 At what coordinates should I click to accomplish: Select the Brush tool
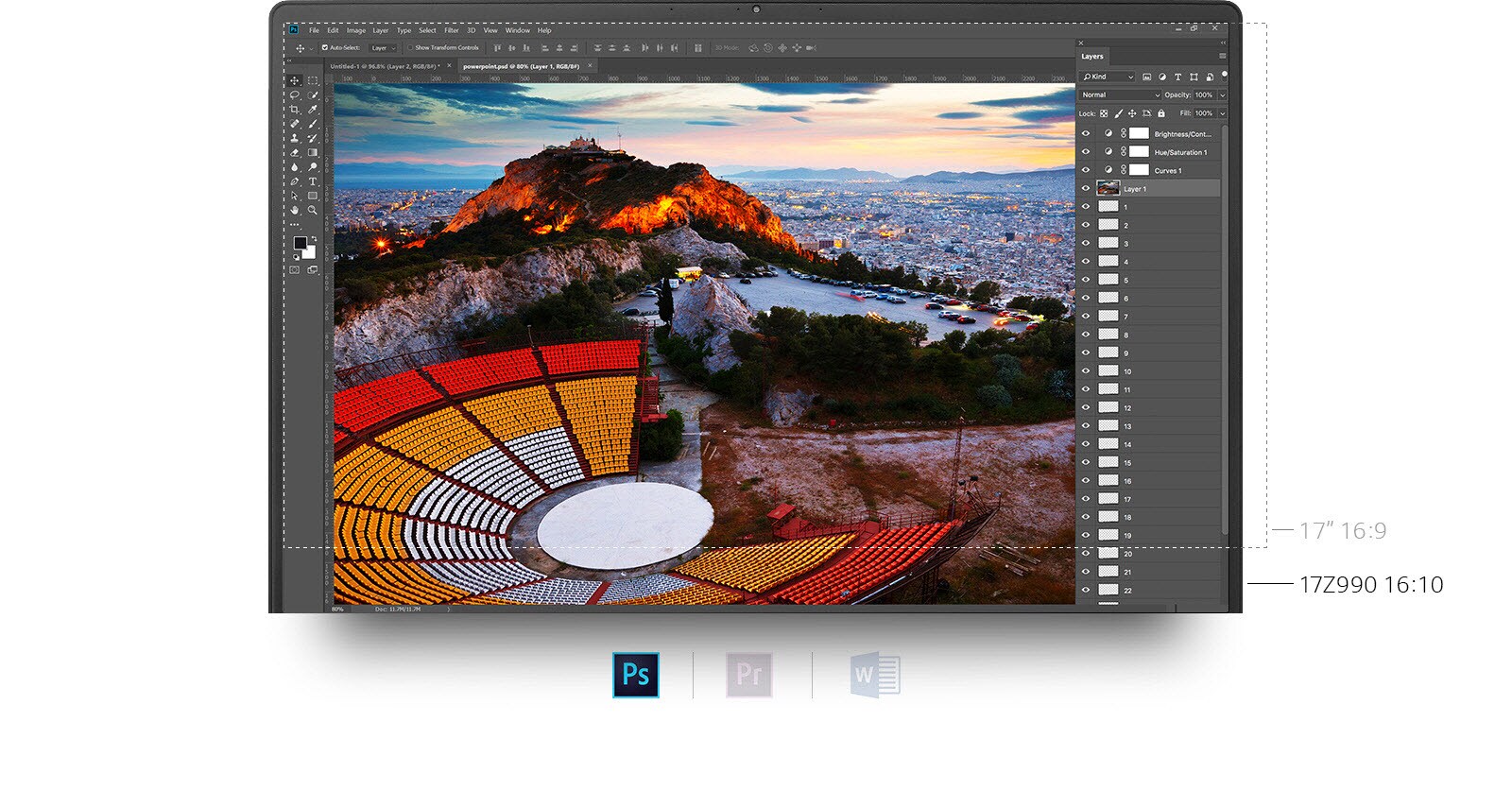pos(313,123)
